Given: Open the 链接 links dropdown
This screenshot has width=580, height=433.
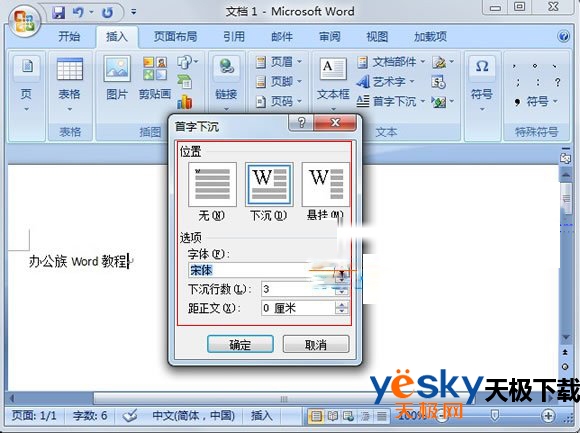Looking at the screenshot, I should point(226,85).
